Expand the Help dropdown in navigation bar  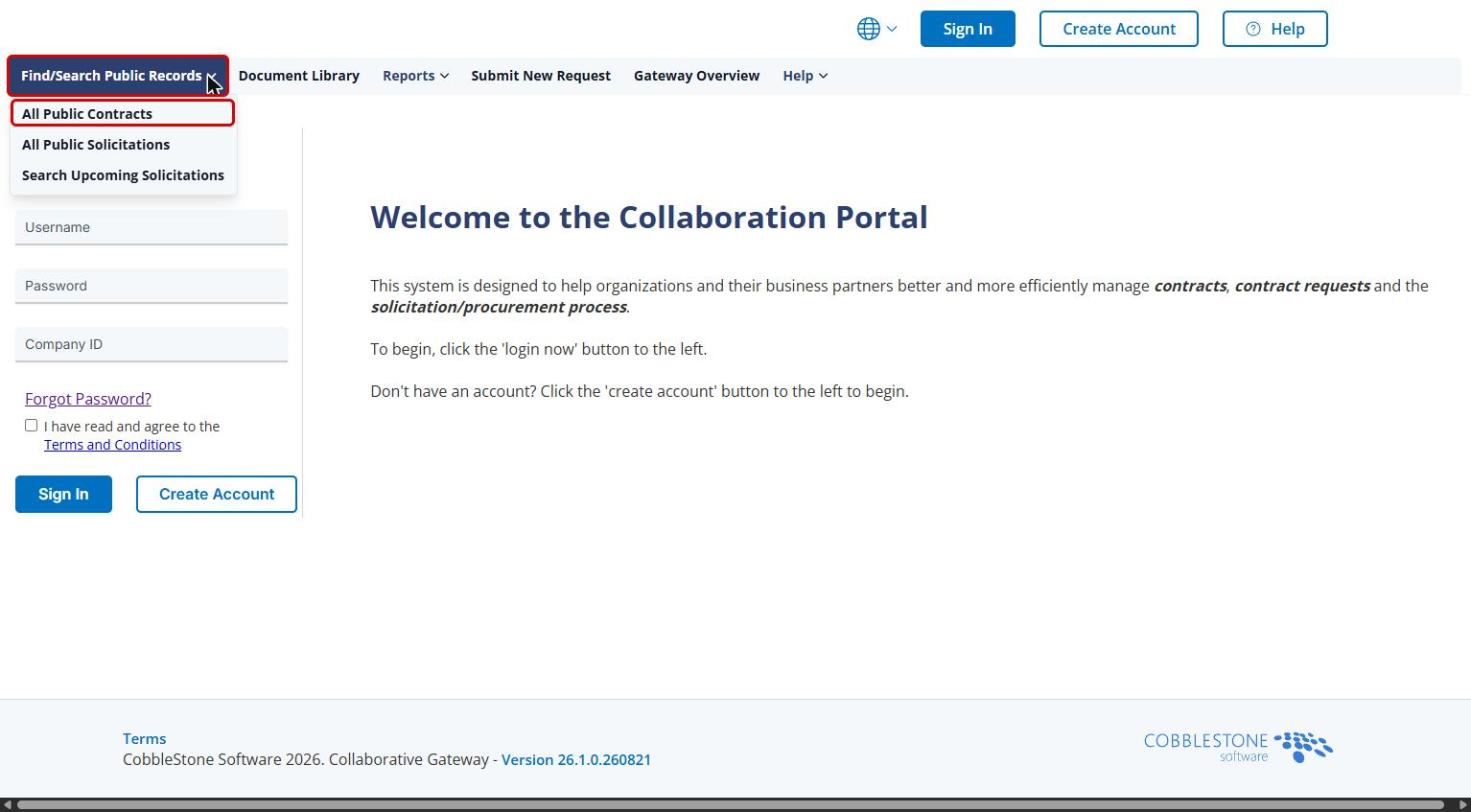point(805,76)
